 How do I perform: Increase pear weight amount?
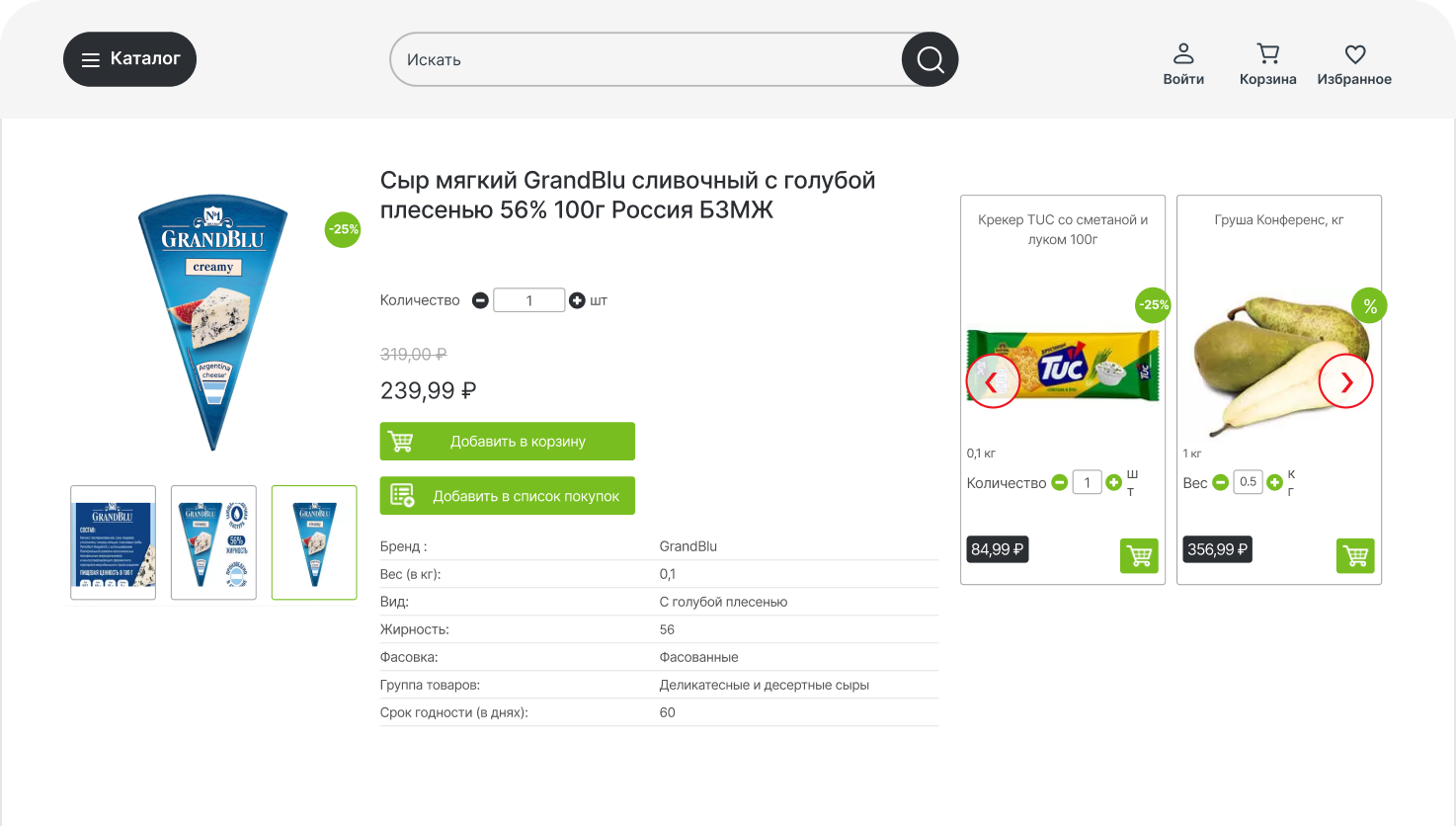tap(1275, 482)
